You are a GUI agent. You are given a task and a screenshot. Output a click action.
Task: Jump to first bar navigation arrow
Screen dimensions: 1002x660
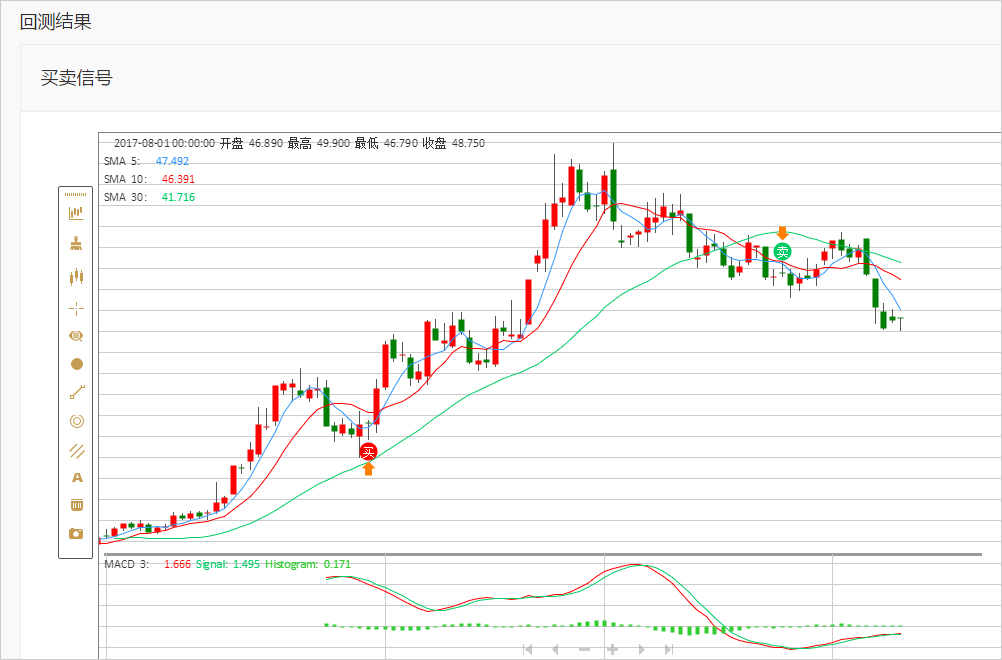pyautogui.click(x=527, y=650)
